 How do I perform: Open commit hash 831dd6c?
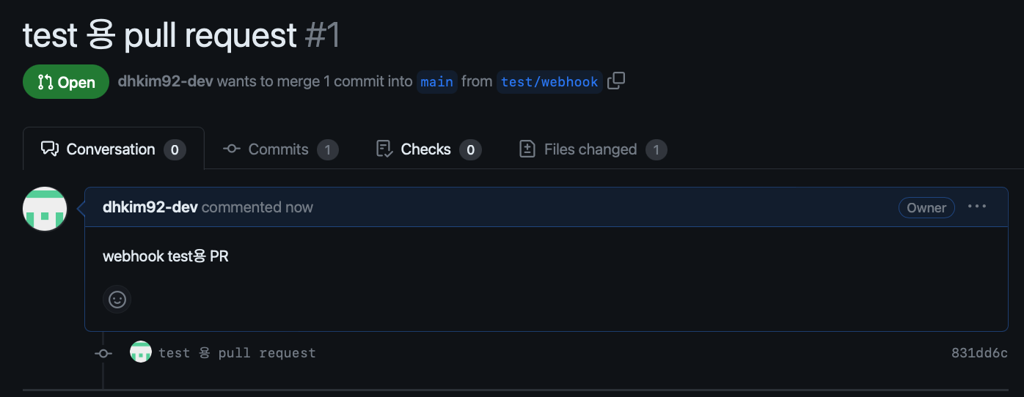[979, 353]
